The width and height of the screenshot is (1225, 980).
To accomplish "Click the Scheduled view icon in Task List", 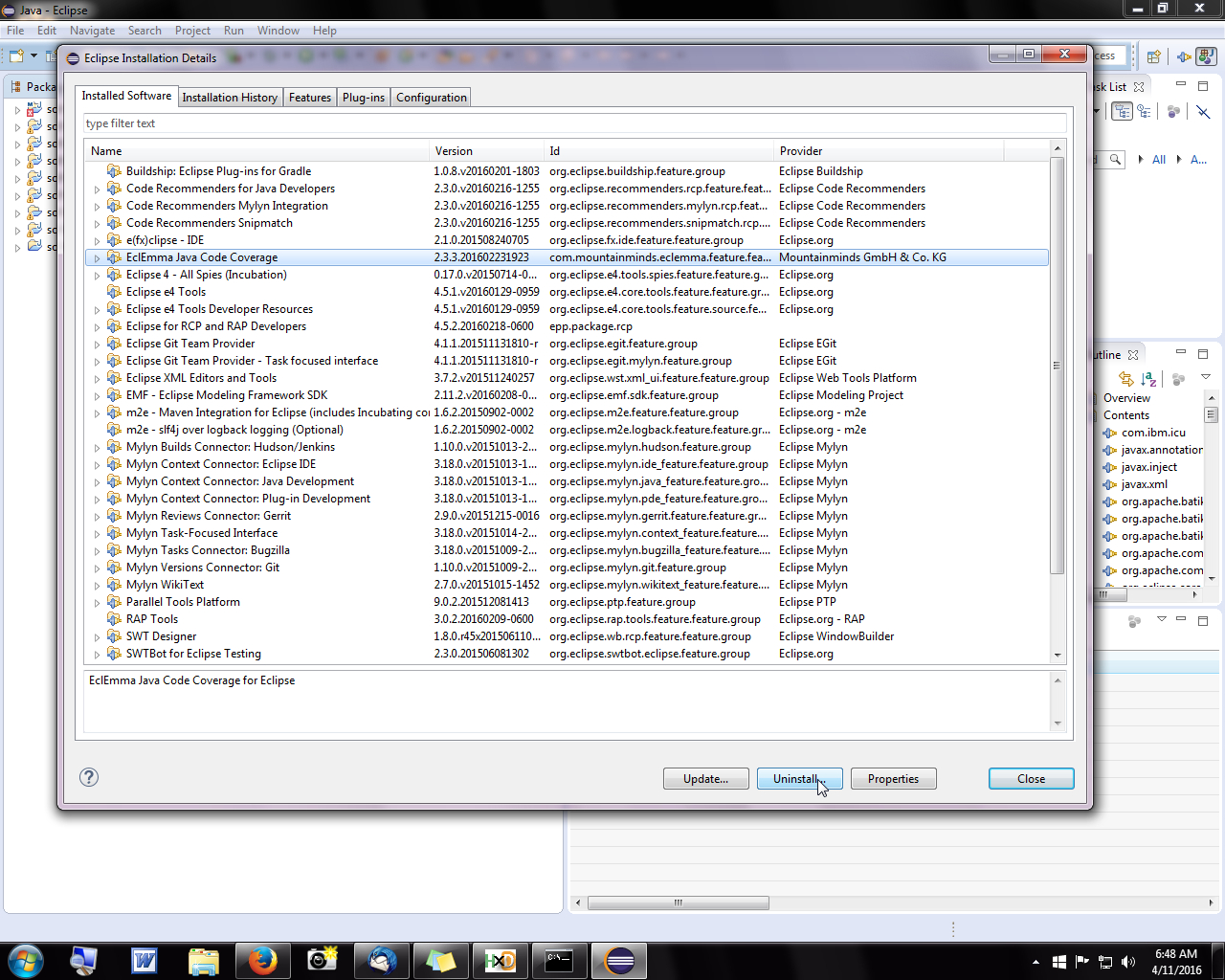I will [x=1144, y=112].
